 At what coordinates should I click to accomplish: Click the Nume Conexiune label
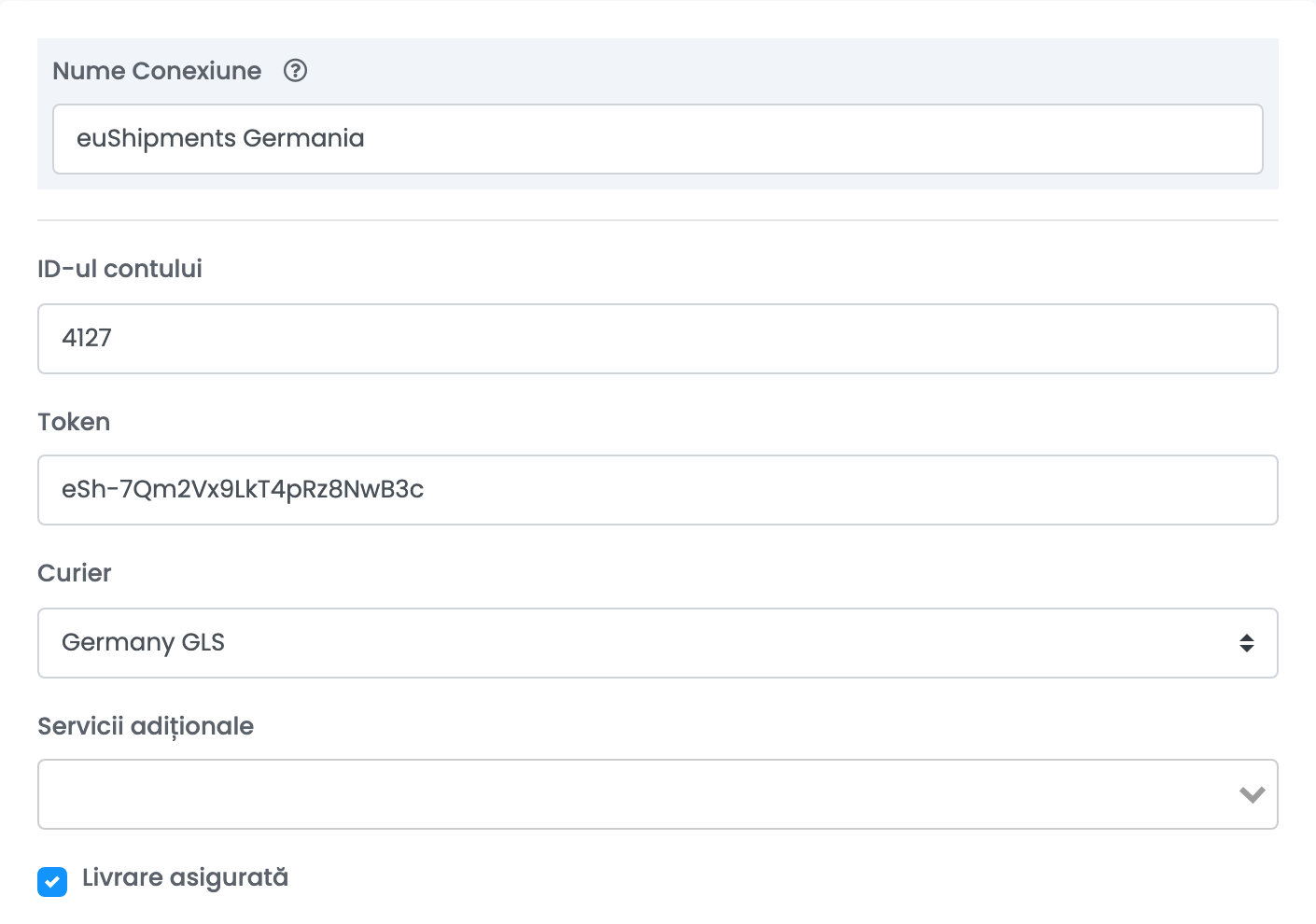point(157,71)
